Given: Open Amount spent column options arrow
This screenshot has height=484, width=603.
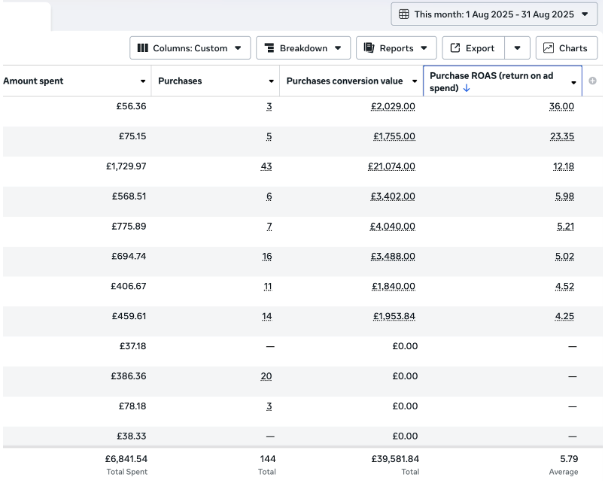Looking at the screenshot, I should [x=143, y=81].
